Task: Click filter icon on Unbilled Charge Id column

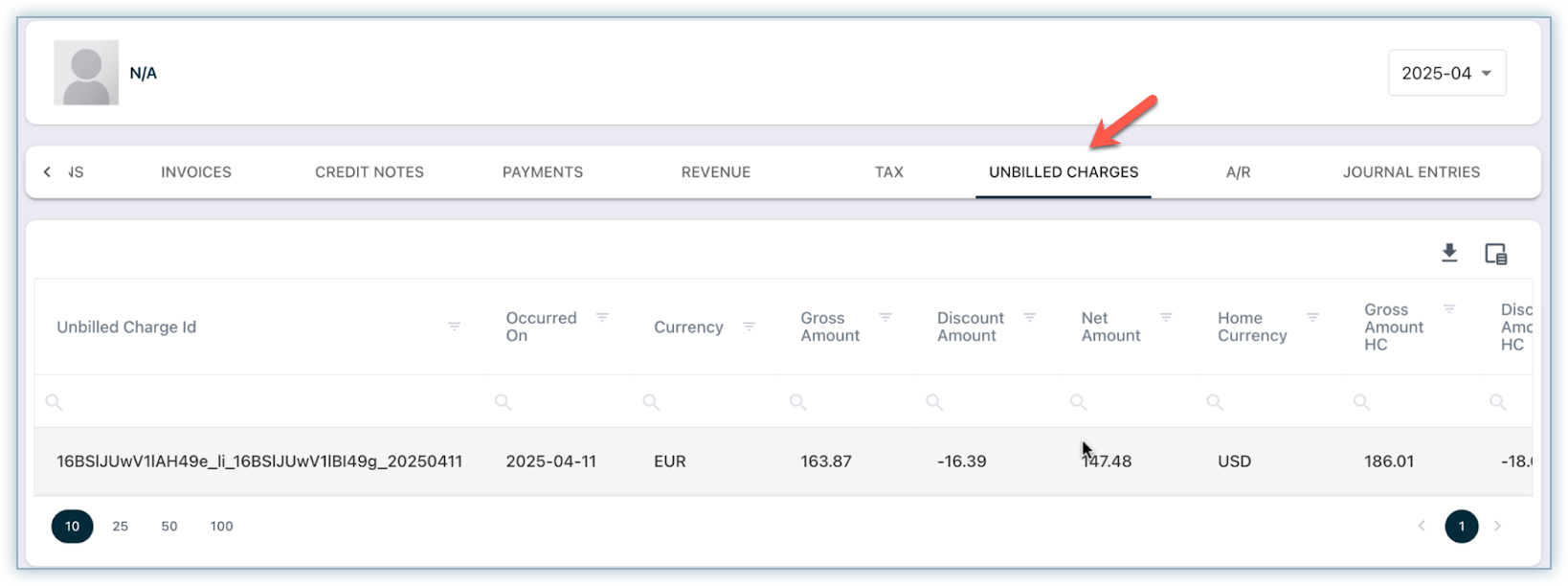Action: click(x=454, y=327)
